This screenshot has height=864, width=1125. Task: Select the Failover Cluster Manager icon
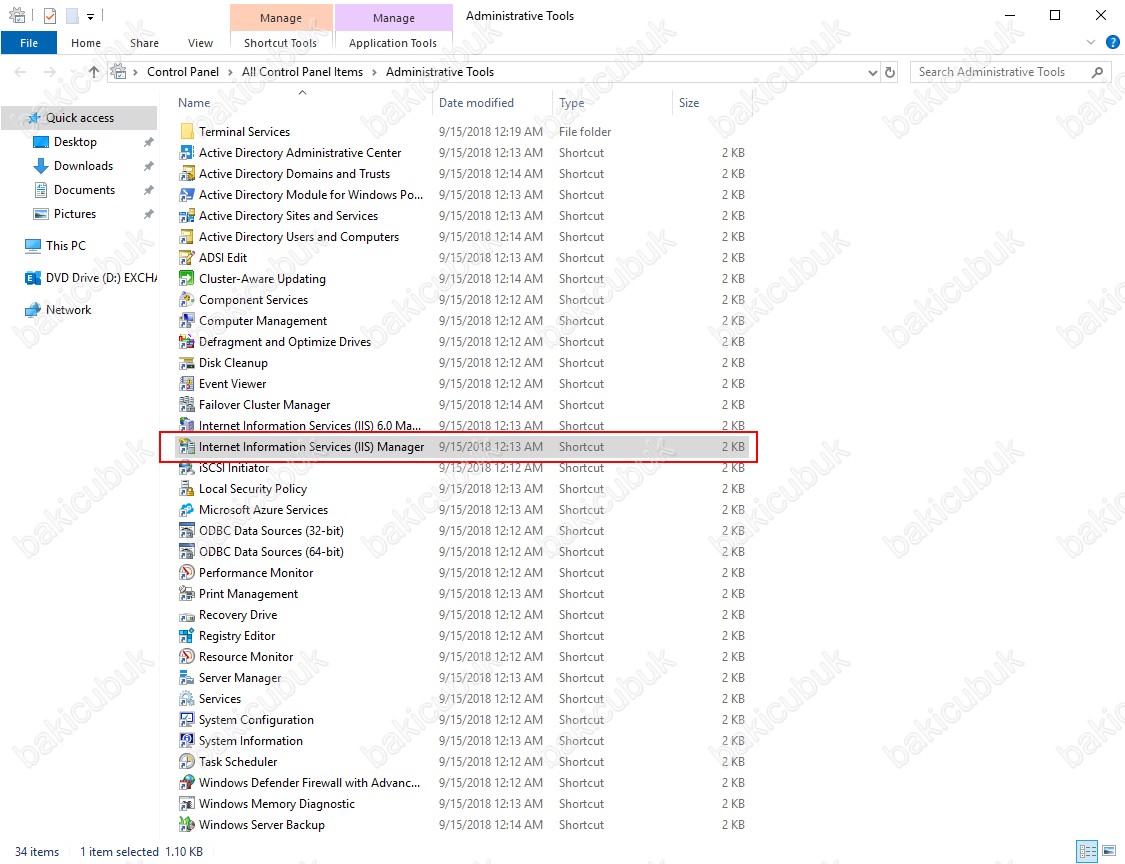(187, 405)
